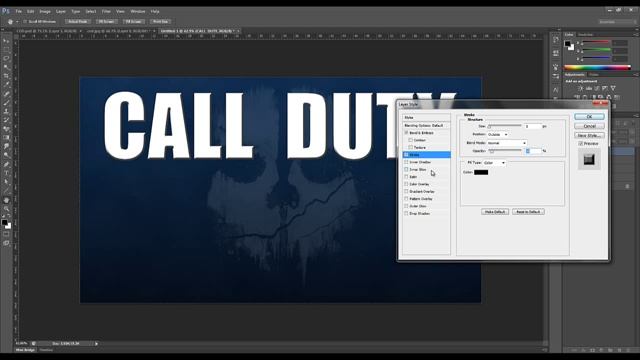Select the Dodge tool
This screenshot has width=640, height=360.
pos(6,155)
